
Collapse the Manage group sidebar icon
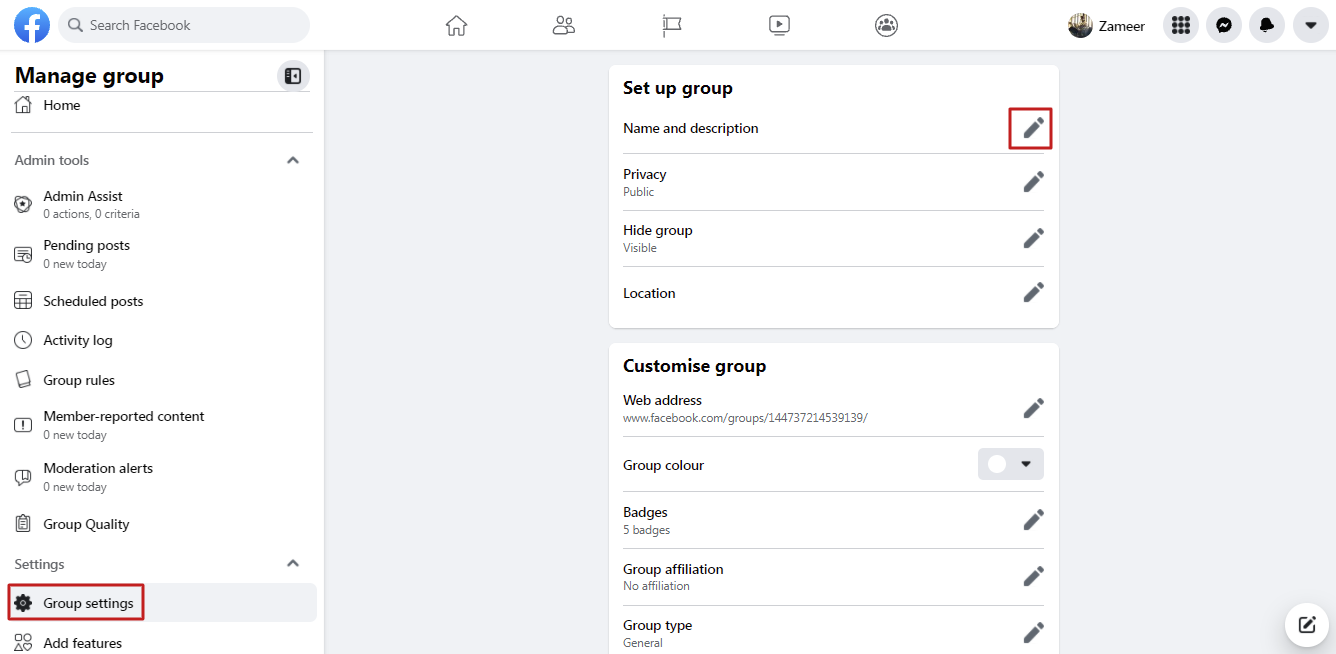pos(293,76)
